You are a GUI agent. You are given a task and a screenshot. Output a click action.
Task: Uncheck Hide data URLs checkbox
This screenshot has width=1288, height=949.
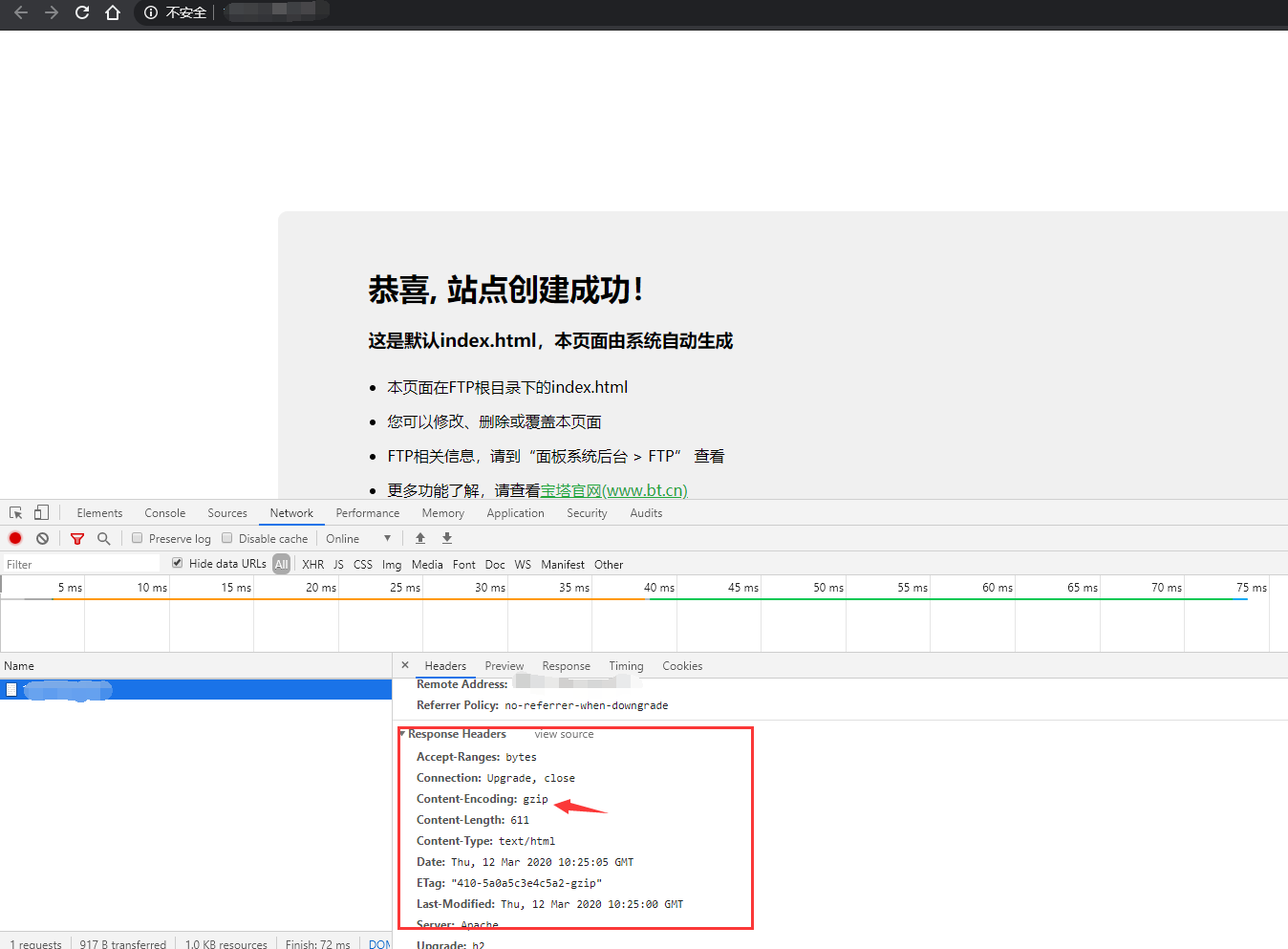178,563
